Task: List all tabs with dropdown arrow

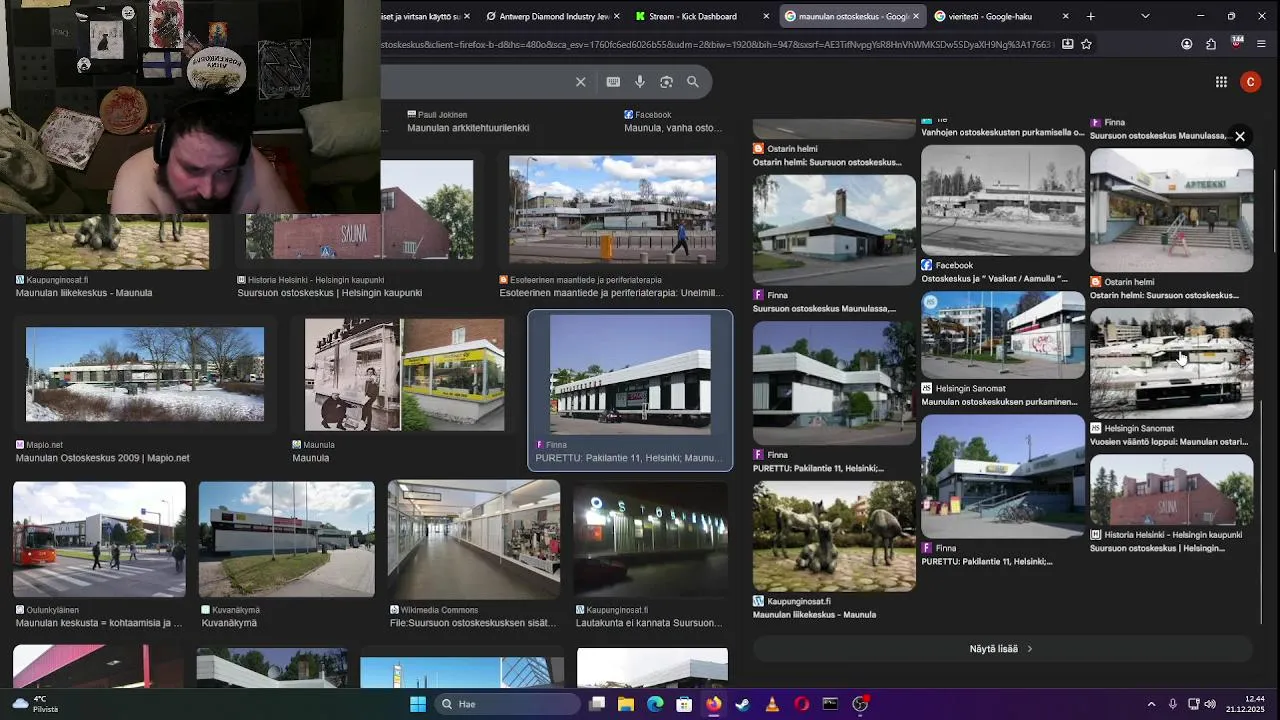Action: tap(1145, 16)
